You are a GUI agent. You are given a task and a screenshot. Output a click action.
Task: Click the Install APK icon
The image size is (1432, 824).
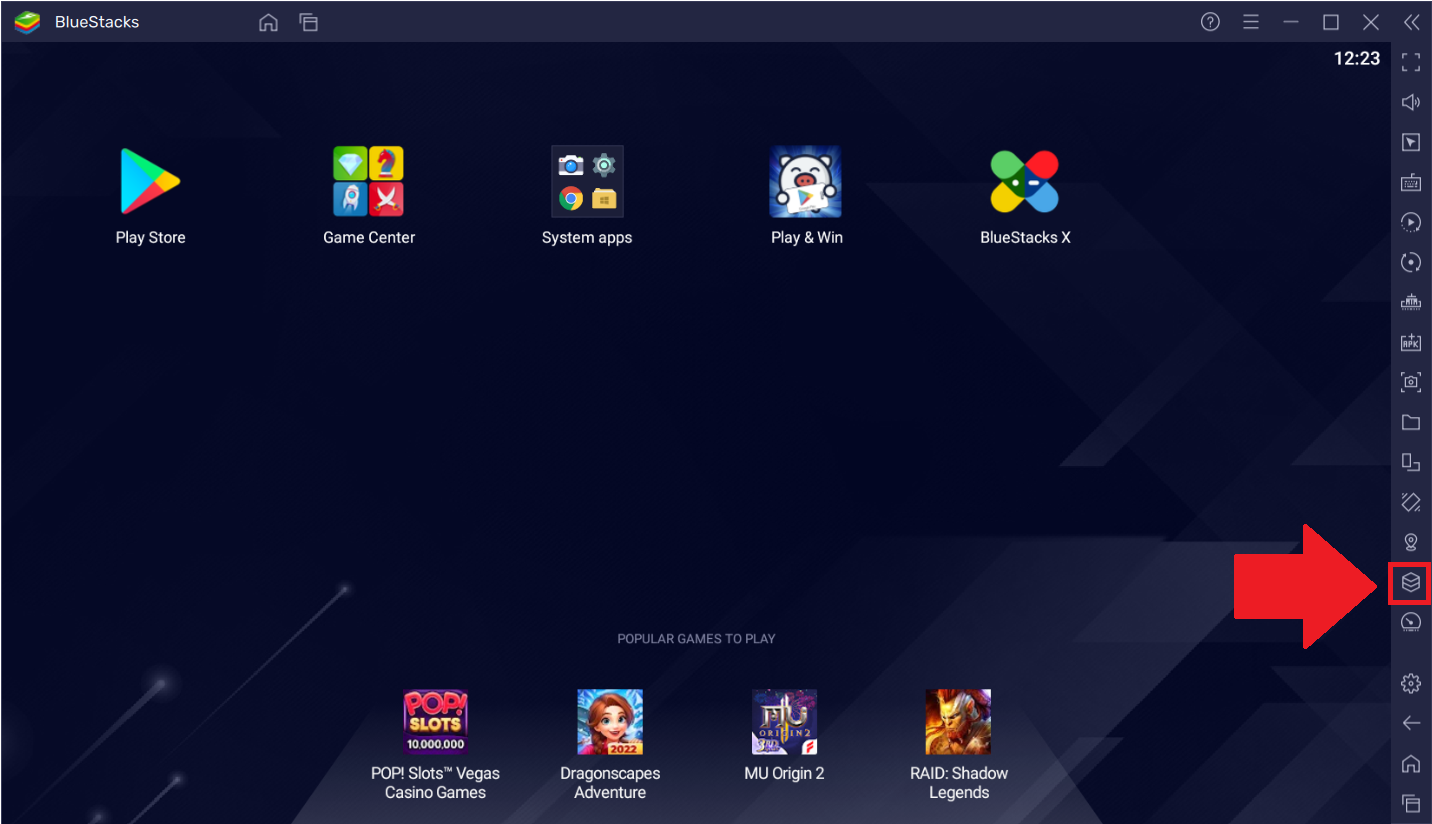click(1411, 342)
